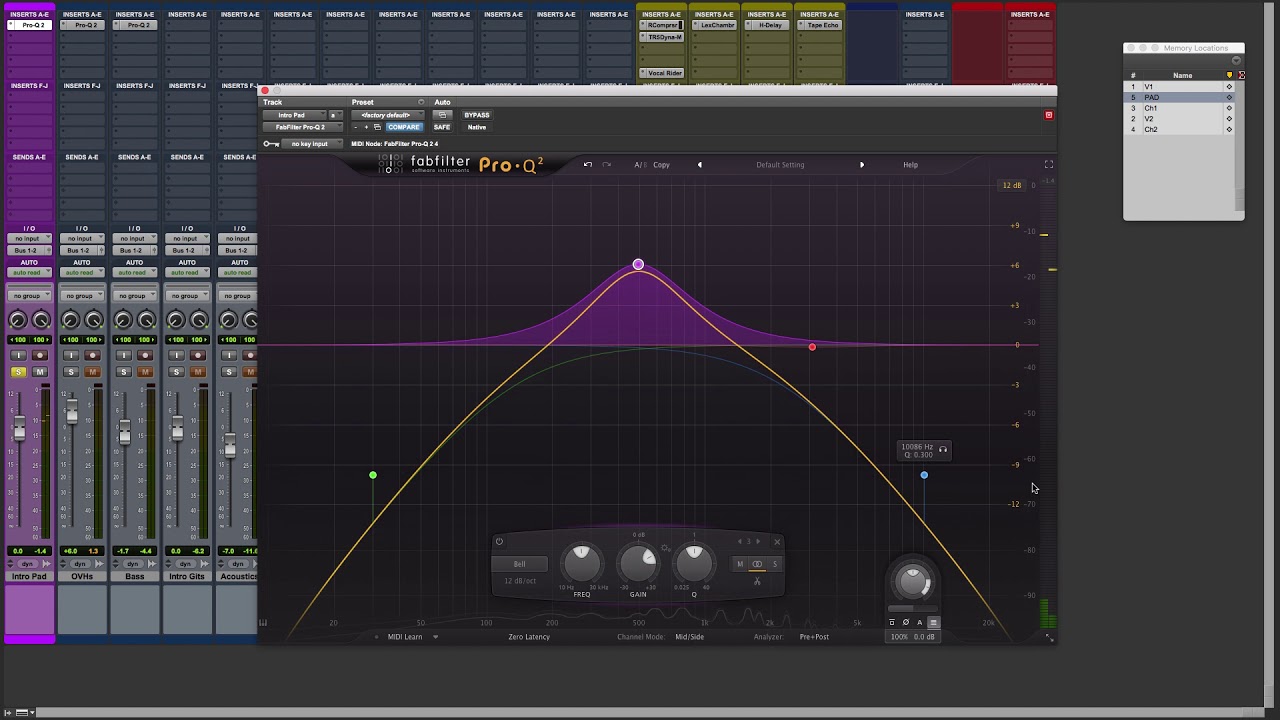Click the Intro Pad volume fader

[18, 428]
